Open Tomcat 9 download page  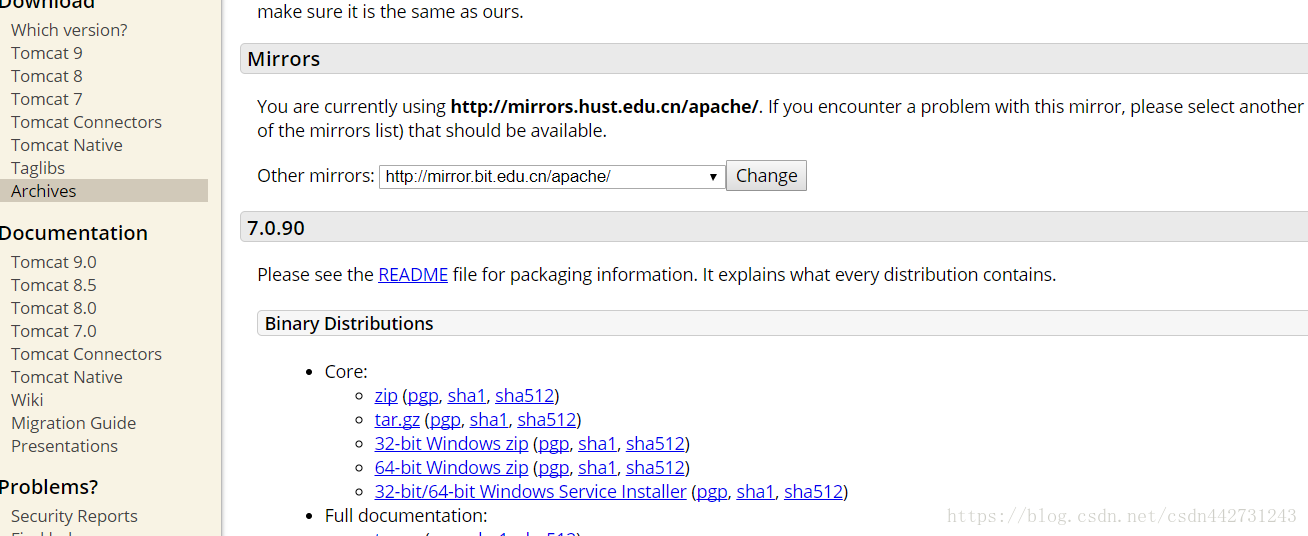tap(47, 53)
